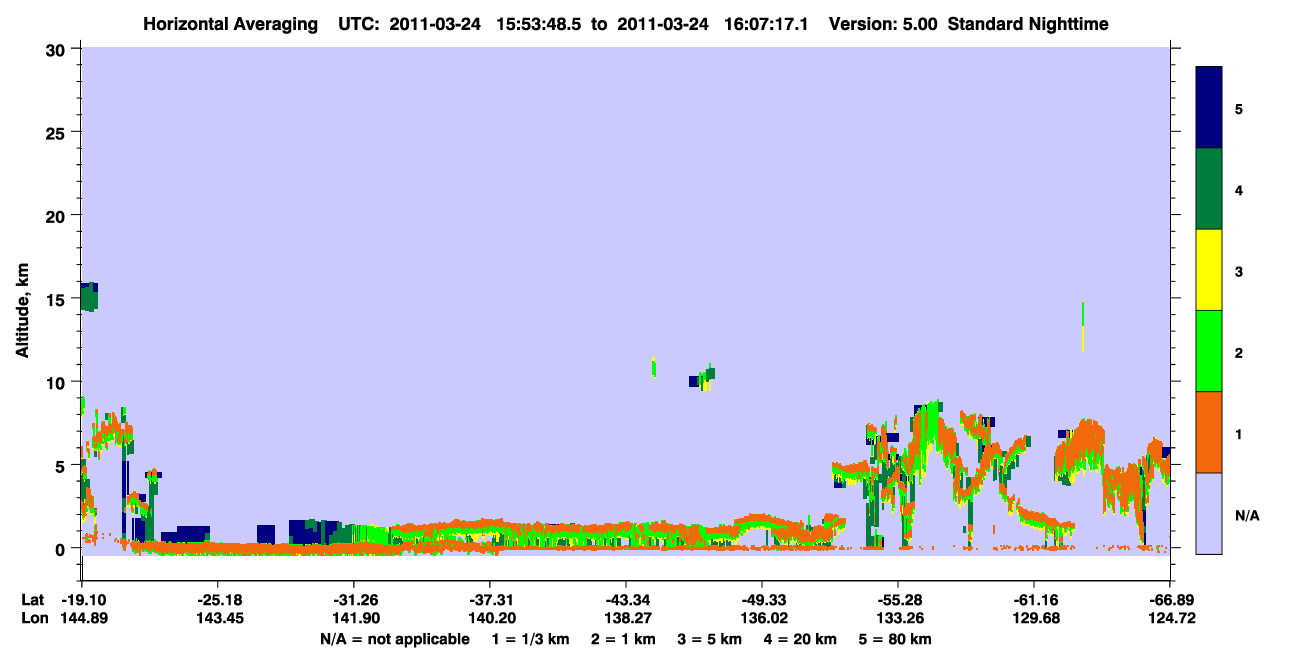Click legend text '5 = 80 km'
The image size is (1300, 667).
pyautogui.click(x=896, y=639)
